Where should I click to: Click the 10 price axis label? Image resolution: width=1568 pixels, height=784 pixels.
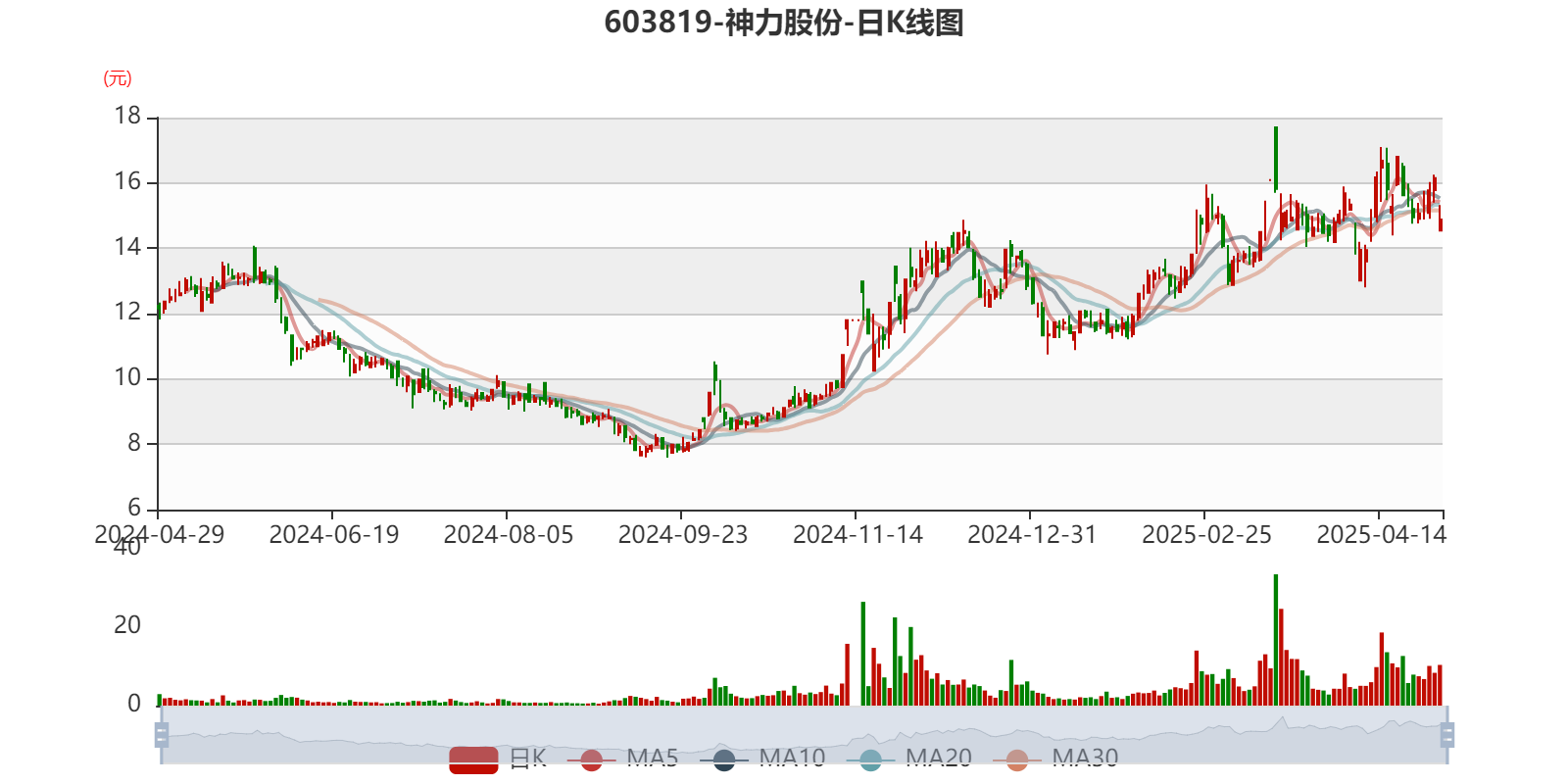127,377
